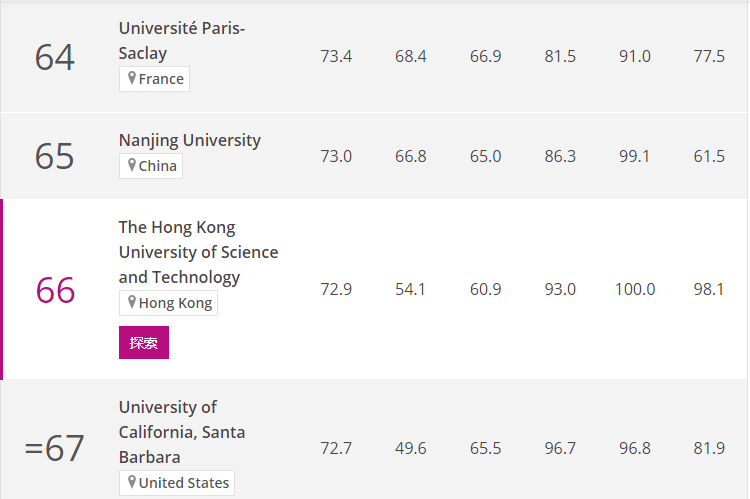This screenshot has width=750, height=499.
Task: Click rank number 64
Action: tap(55, 57)
